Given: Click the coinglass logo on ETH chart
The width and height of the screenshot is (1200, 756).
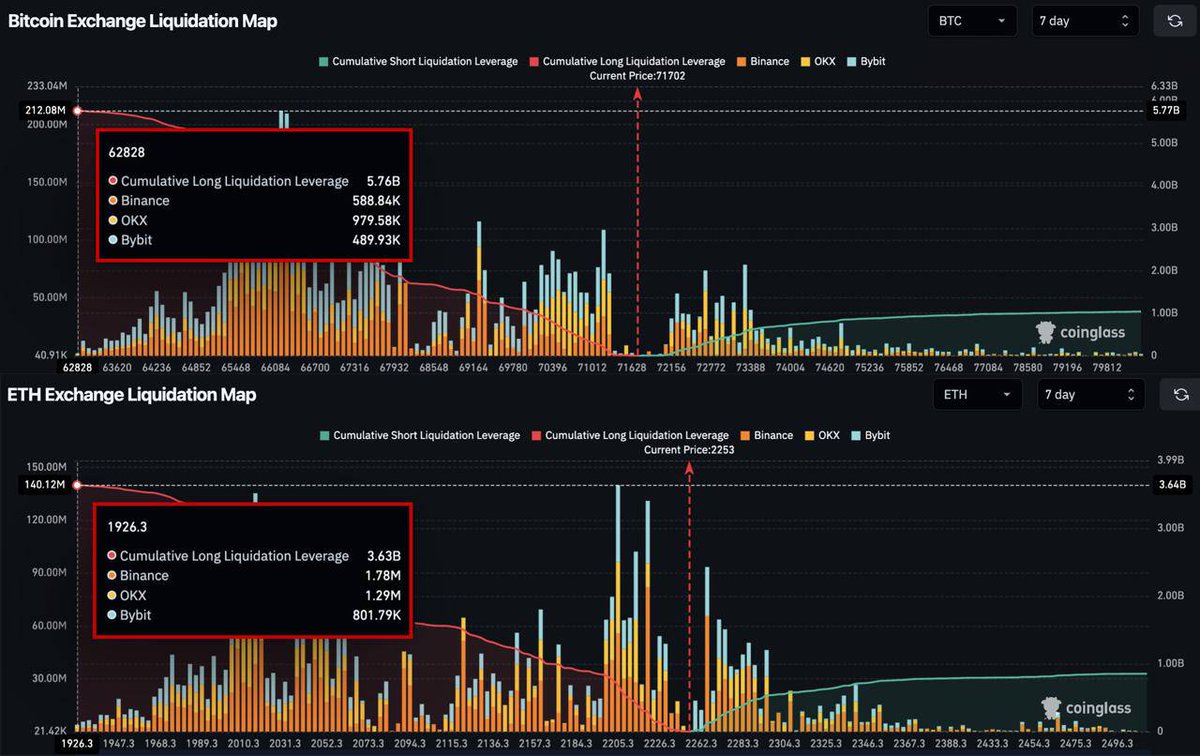Looking at the screenshot, I should tap(1085, 708).
